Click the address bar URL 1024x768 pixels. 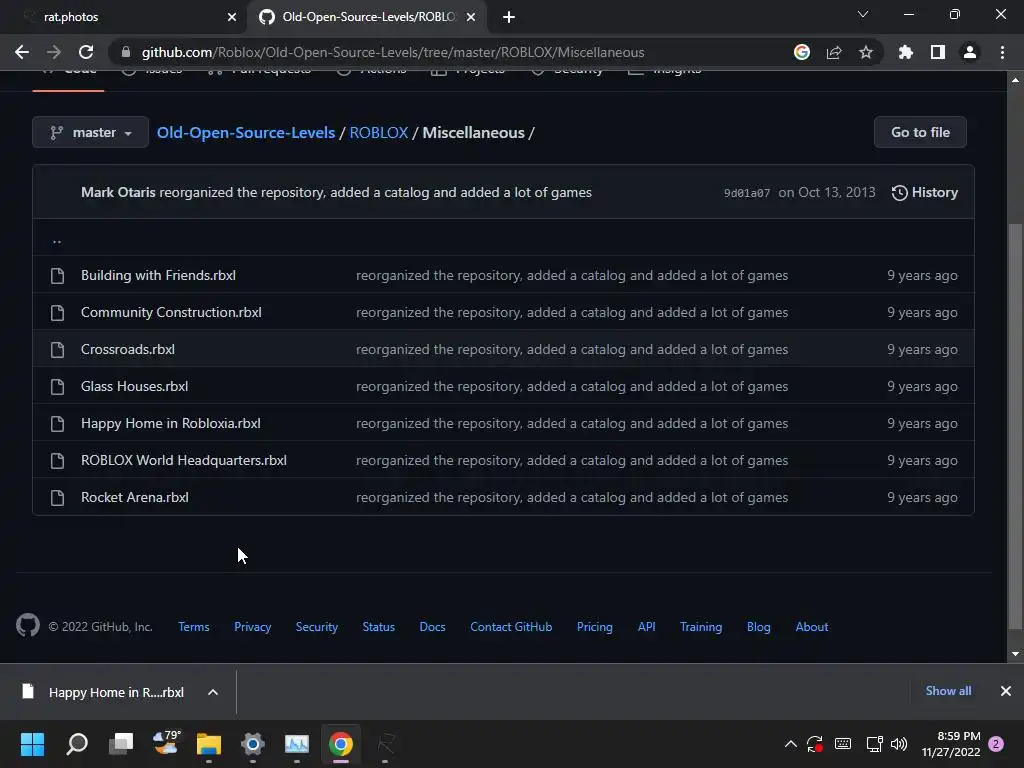pyautogui.click(x=393, y=52)
